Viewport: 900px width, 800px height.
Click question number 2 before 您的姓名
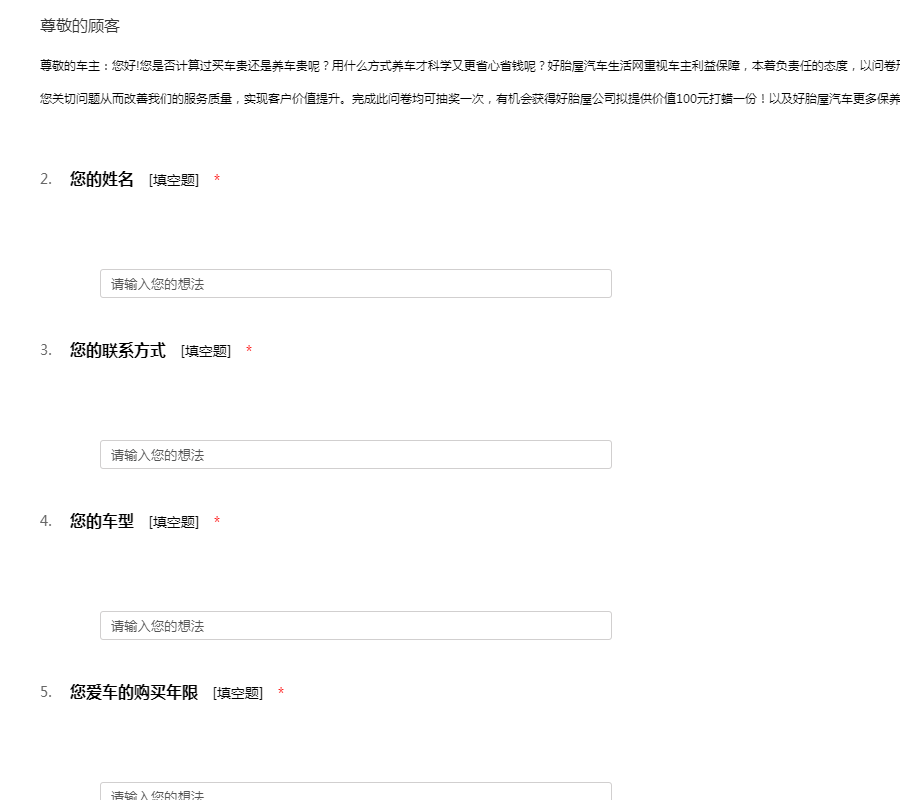tap(45, 180)
